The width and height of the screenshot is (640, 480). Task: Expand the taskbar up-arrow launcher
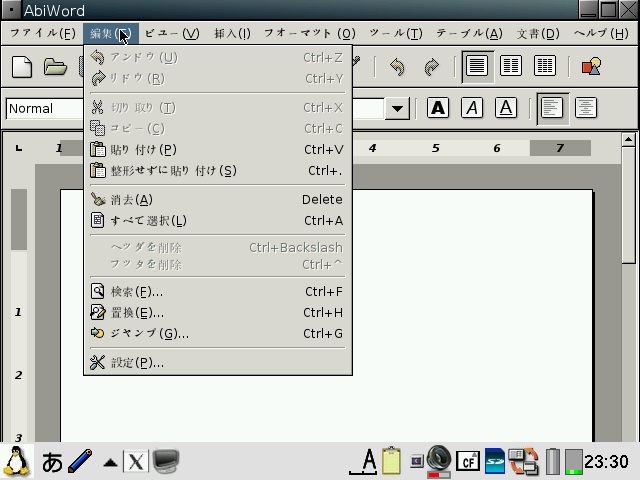(110, 462)
